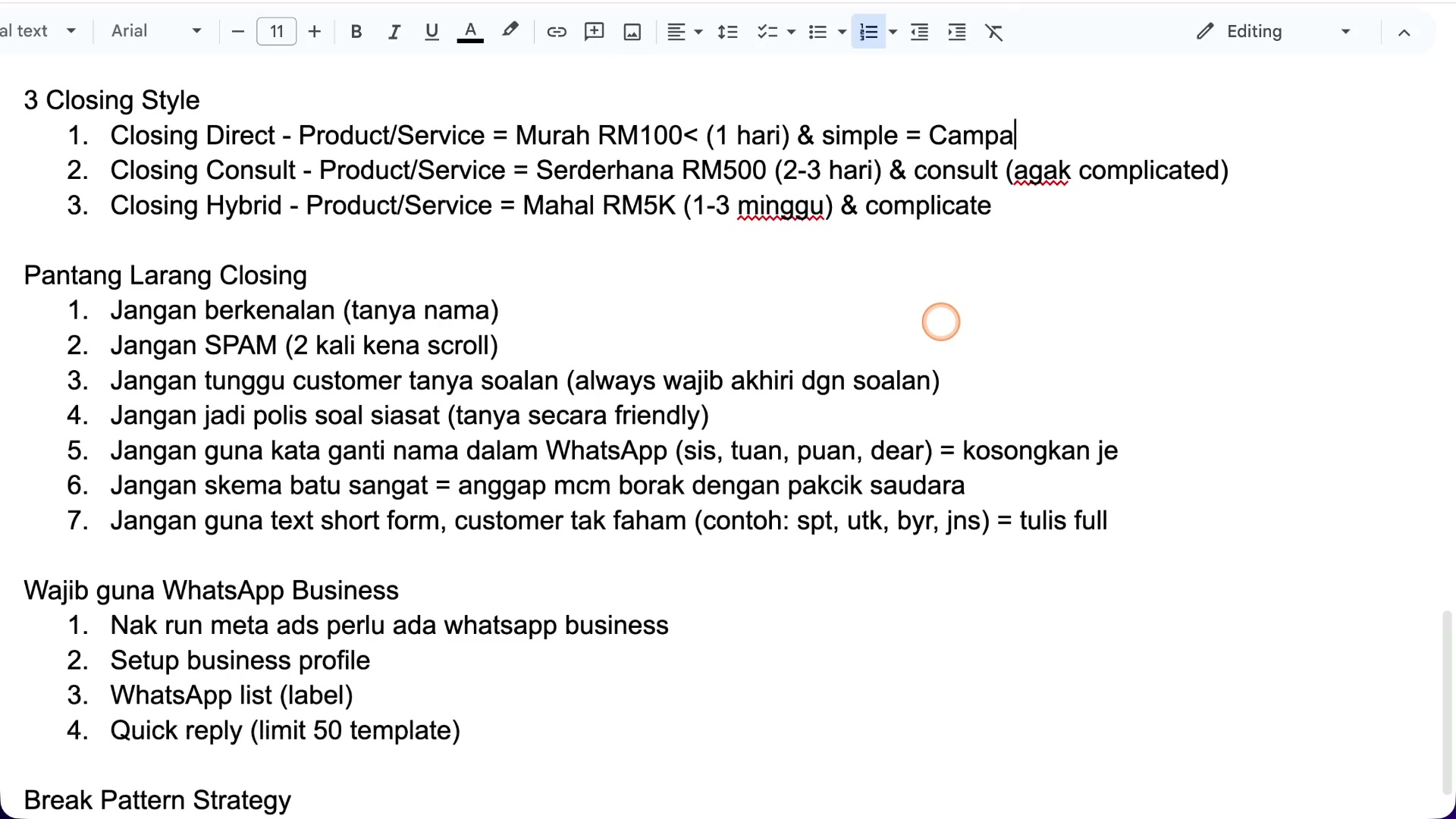Toggle bold formatting
Screen dimensions: 1456x819
point(356,32)
